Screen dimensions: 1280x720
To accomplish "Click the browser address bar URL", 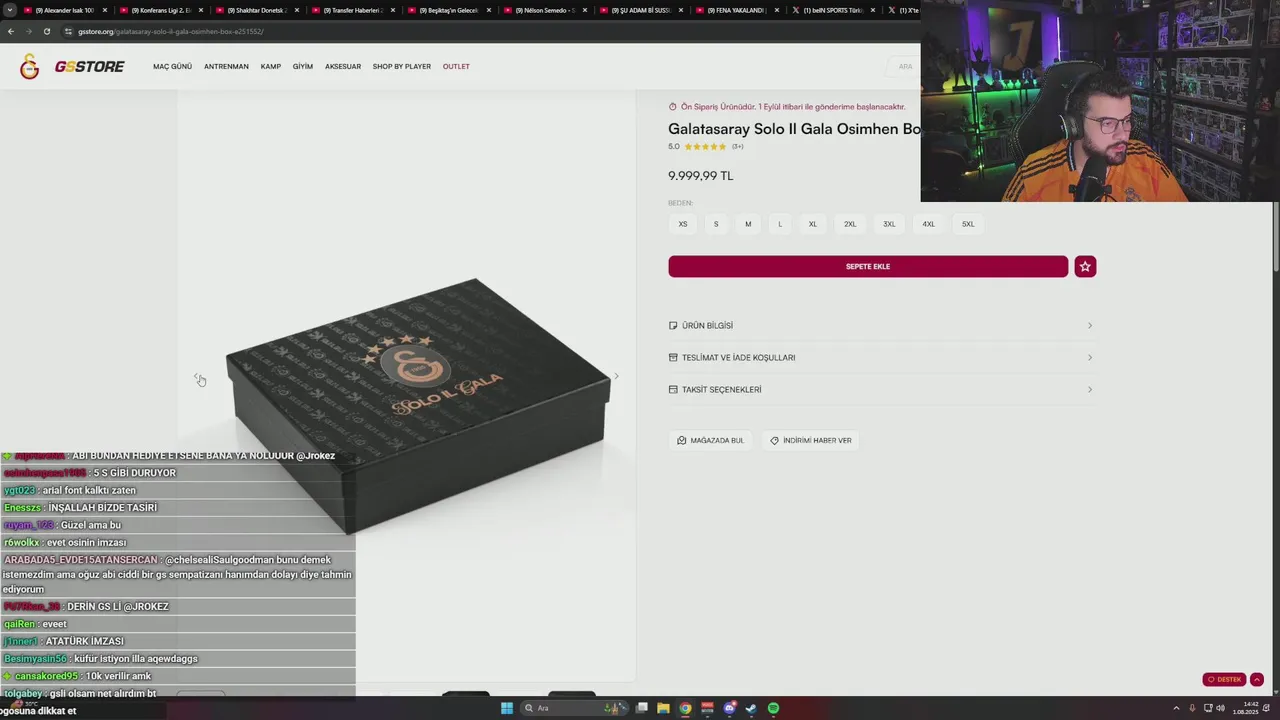I will click(x=170, y=31).
